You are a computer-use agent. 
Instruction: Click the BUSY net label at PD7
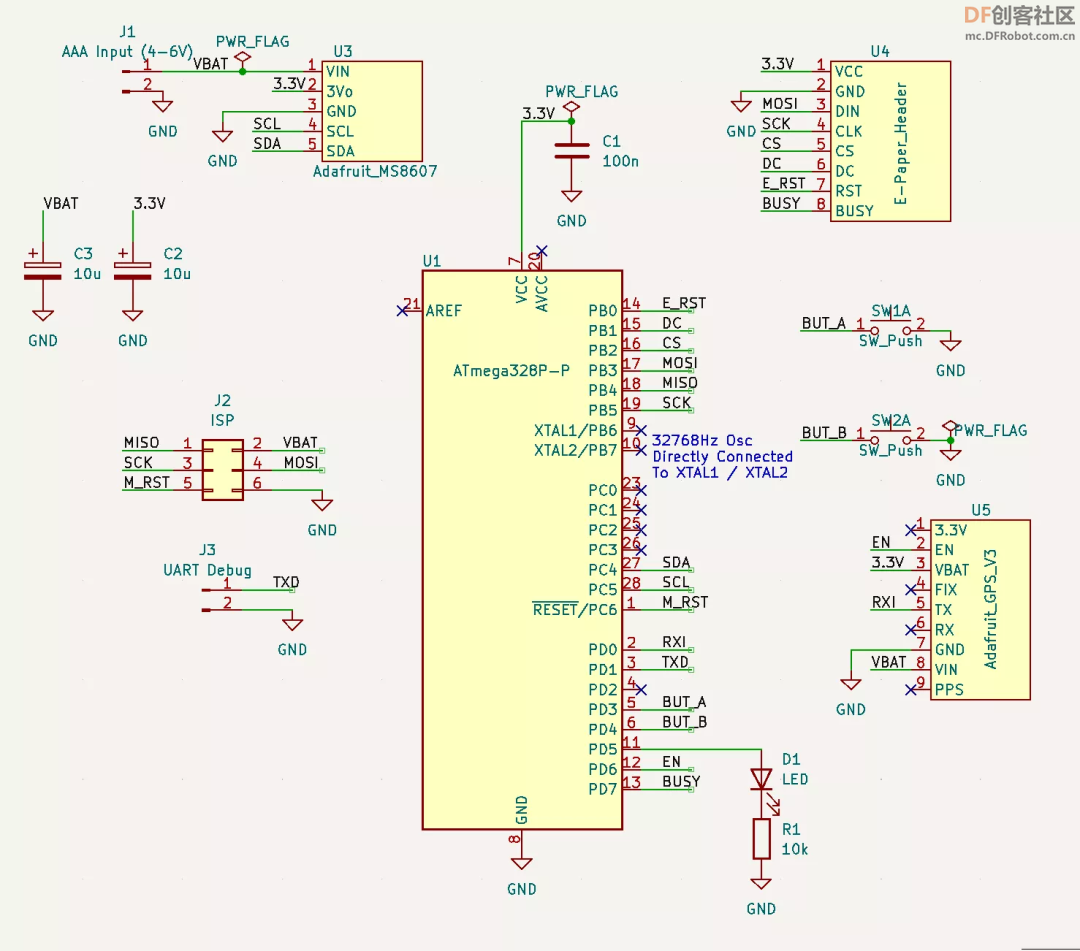coord(681,782)
